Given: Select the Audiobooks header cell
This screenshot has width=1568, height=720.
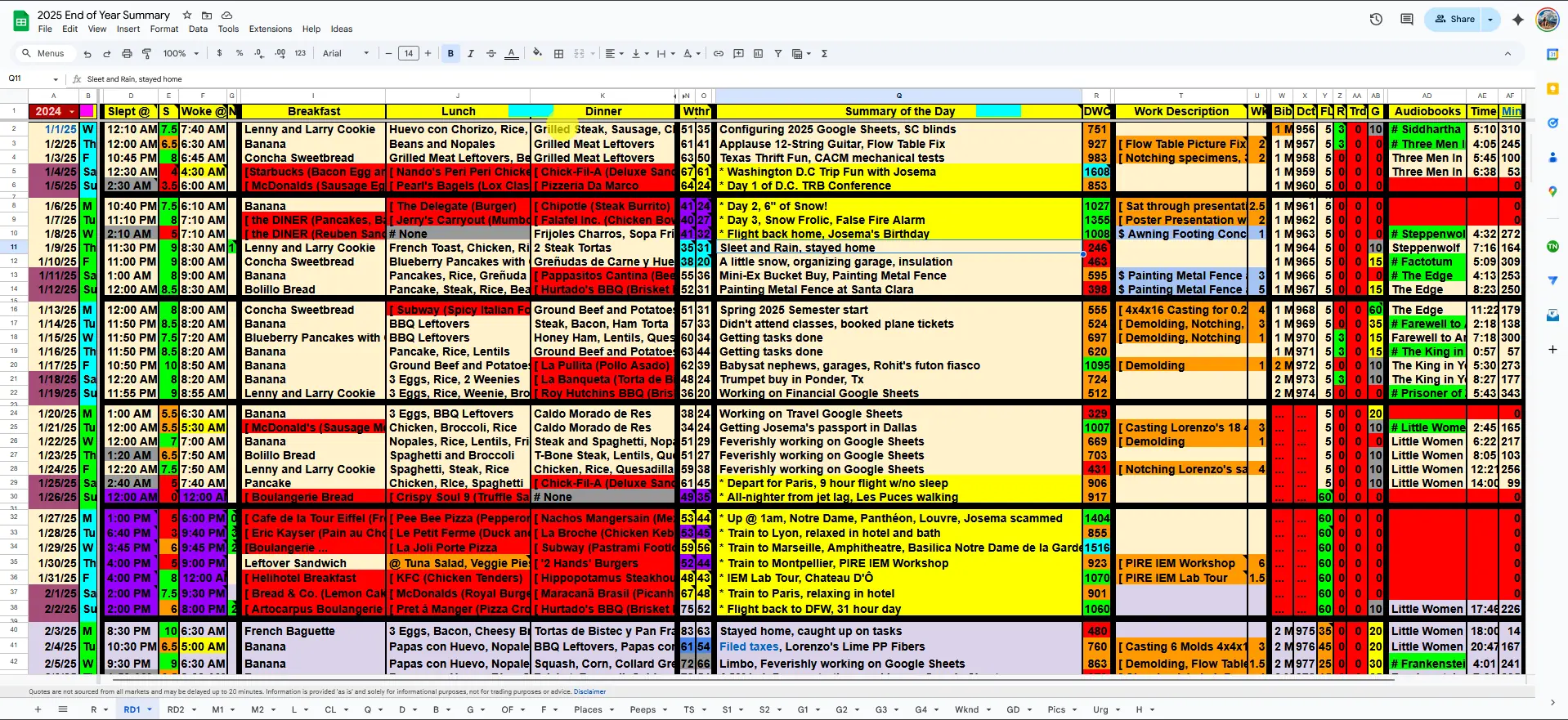Looking at the screenshot, I should [1427, 111].
